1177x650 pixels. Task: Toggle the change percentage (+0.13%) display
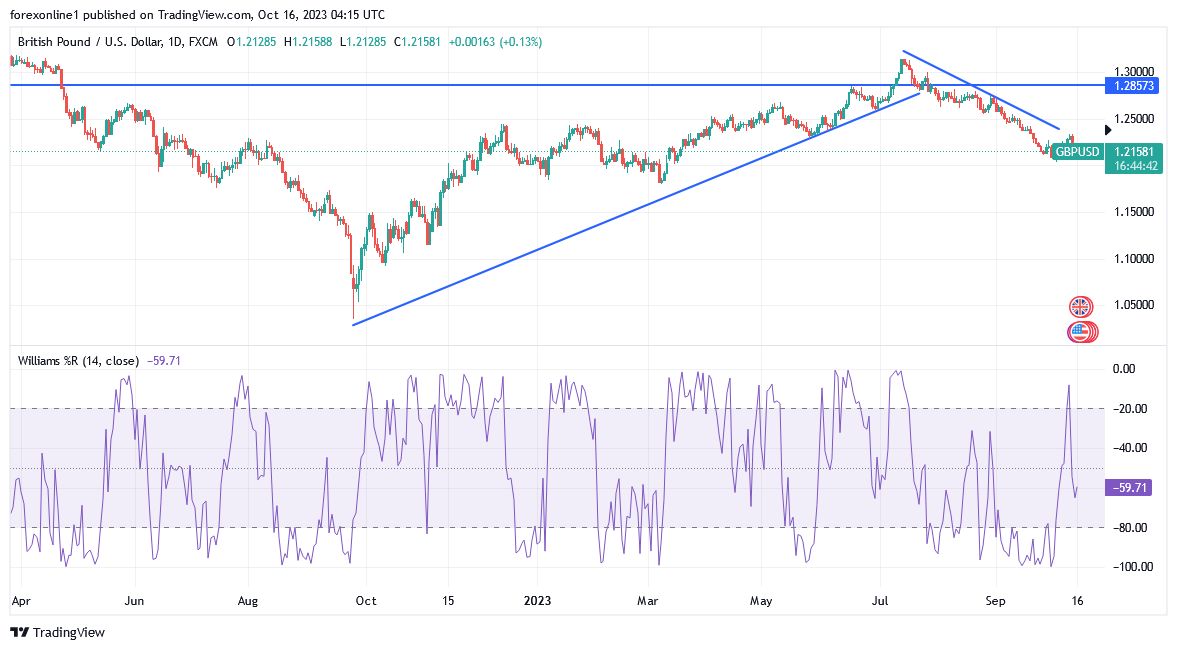click(x=521, y=42)
